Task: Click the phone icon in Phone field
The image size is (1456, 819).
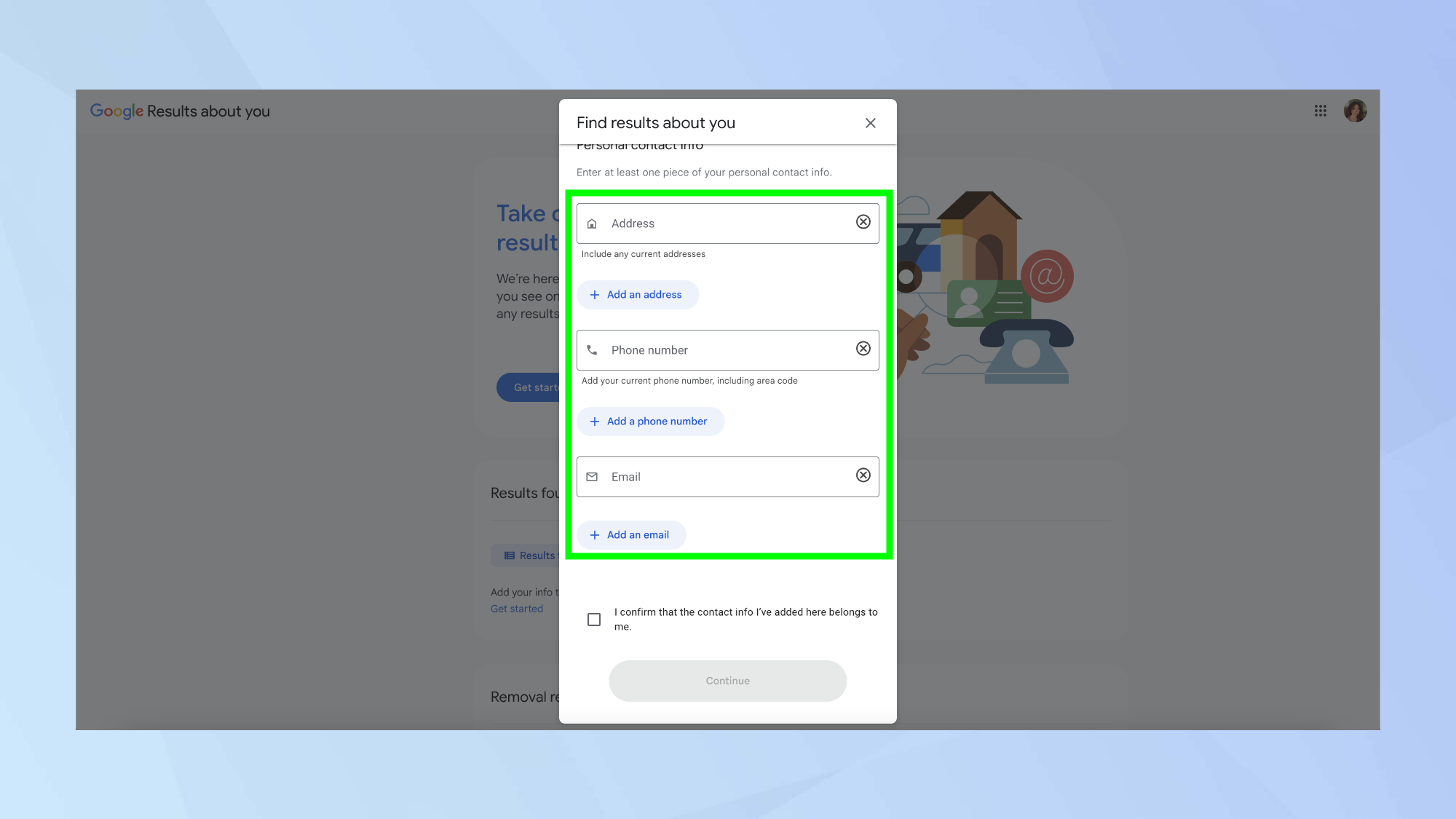Action: (592, 350)
